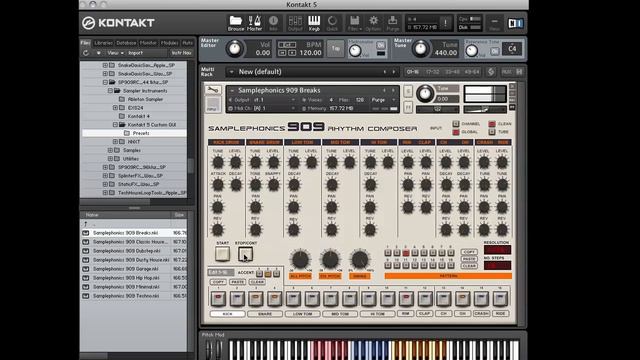This screenshot has height=360, width=640.
Task: Click the browser refresh icon
Action: click(x=86, y=53)
